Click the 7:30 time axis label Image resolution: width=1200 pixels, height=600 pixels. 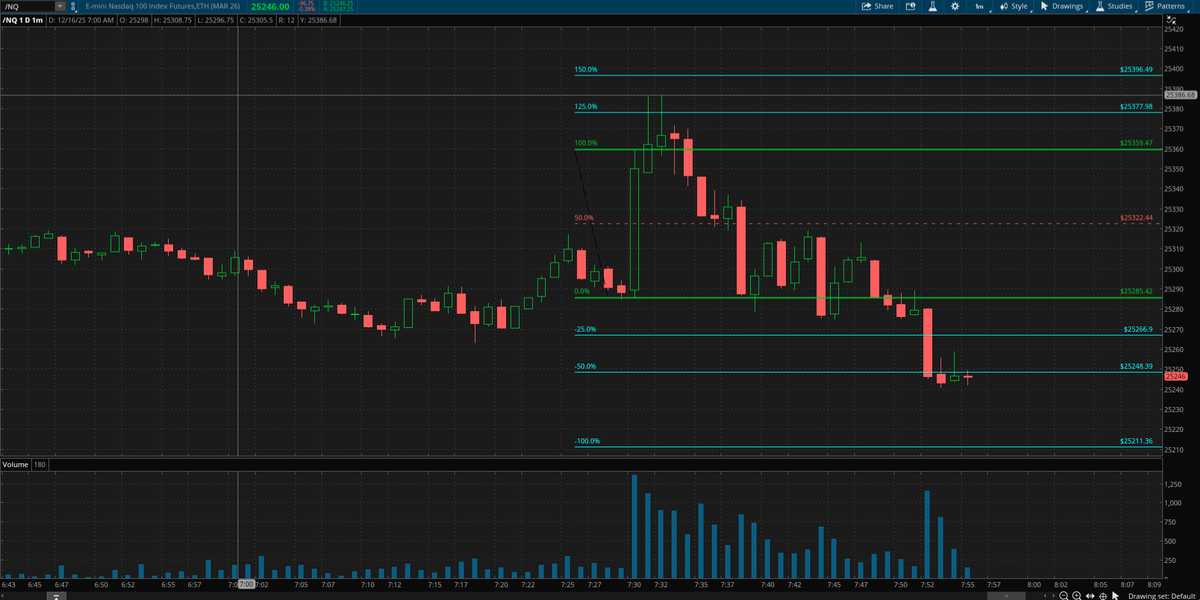[634, 584]
